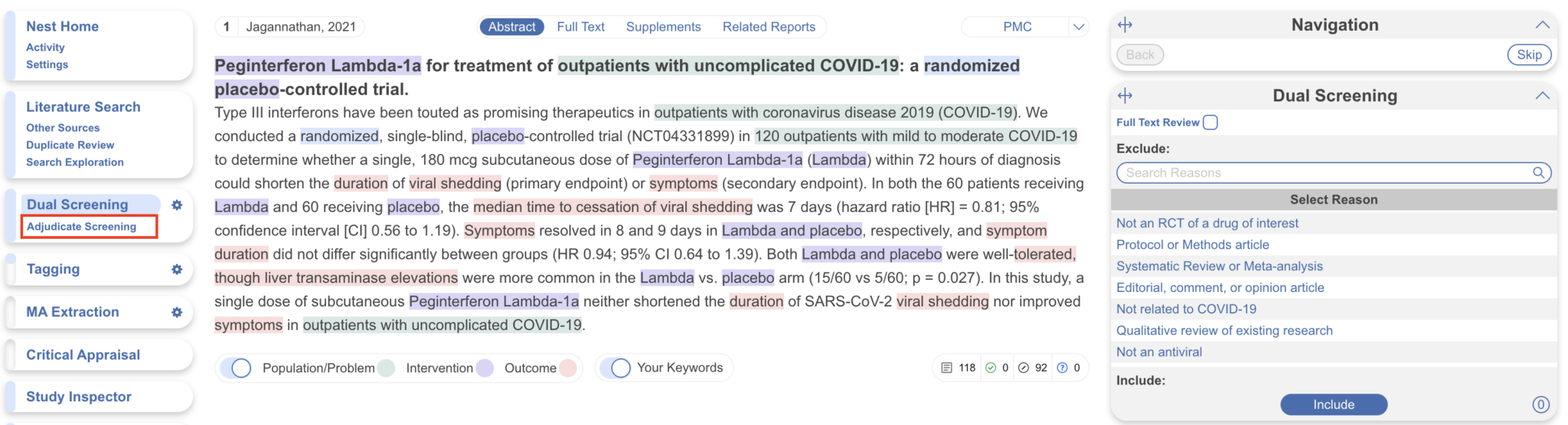Viewport: 1568px width, 425px height.
Task: Click the excluded count icon
Action: (1024, 368)
